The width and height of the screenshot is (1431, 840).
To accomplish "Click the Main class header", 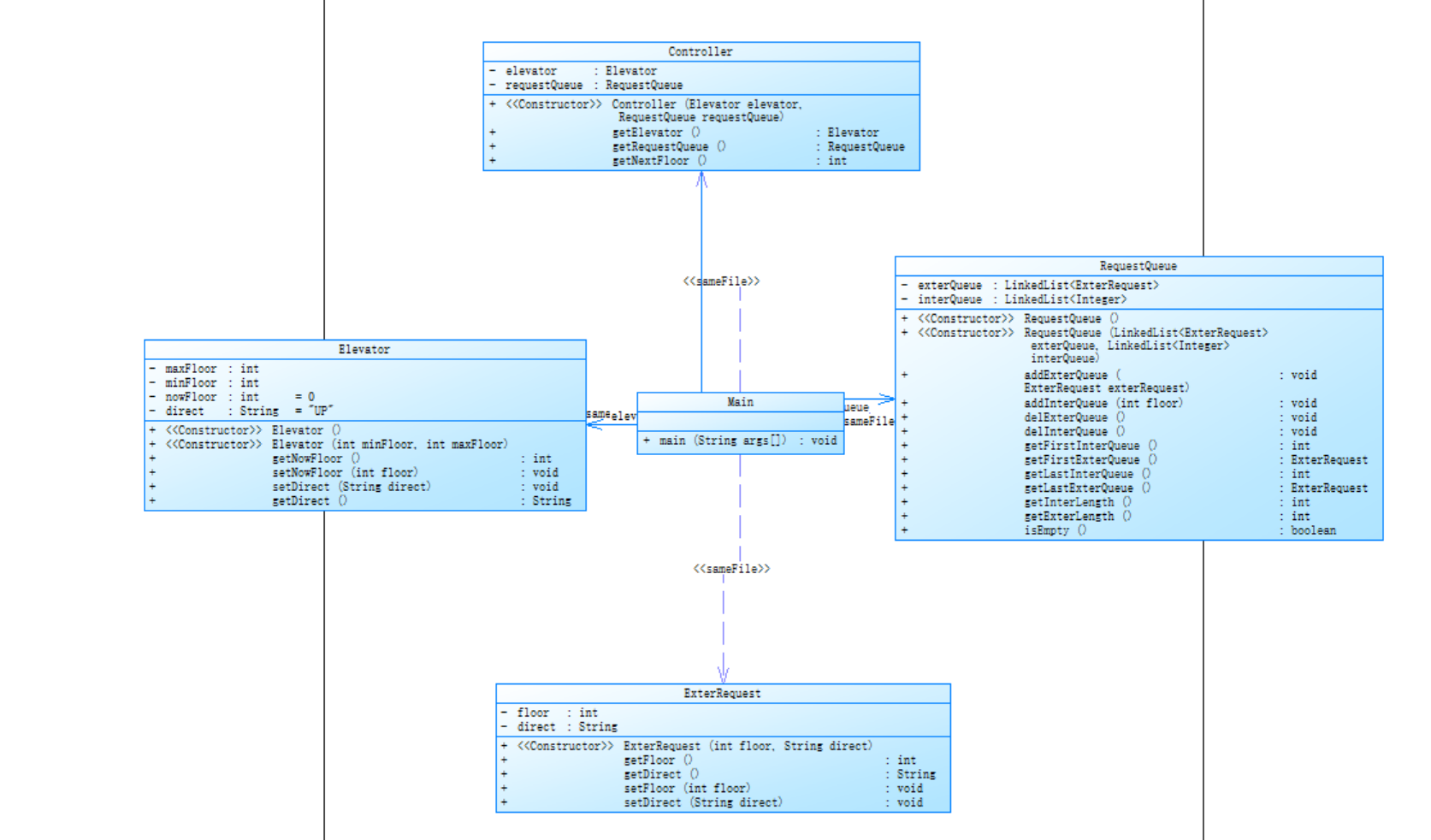I will (740, 402).
